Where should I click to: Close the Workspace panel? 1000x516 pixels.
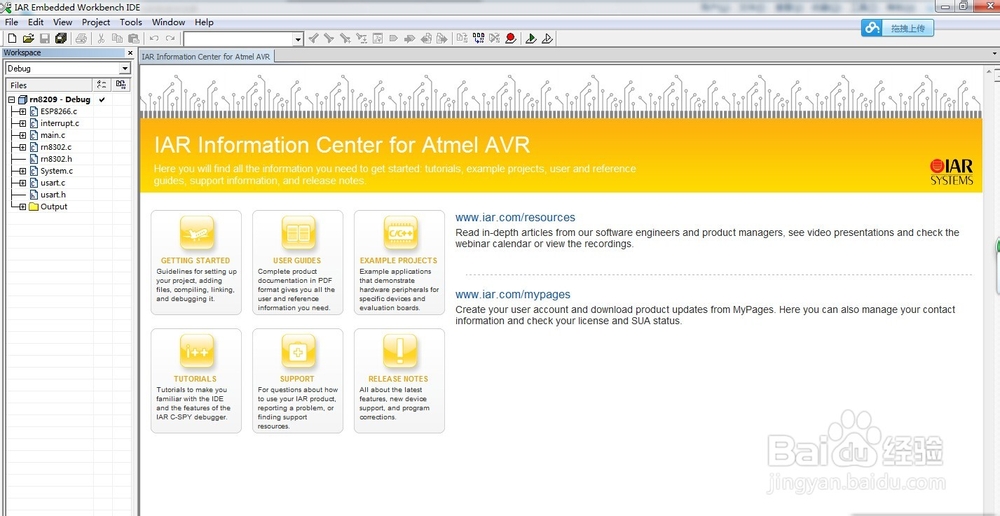130,53
